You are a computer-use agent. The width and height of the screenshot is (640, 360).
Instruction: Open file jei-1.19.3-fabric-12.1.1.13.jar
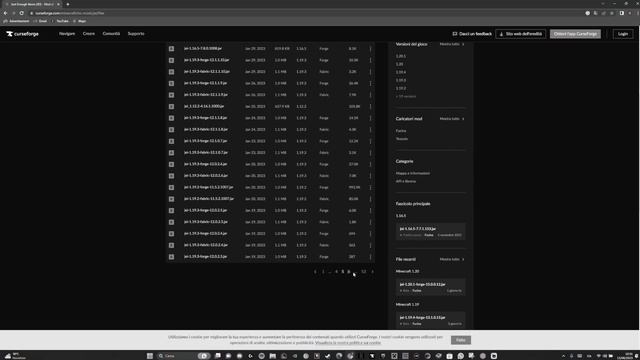pos(207,71)
